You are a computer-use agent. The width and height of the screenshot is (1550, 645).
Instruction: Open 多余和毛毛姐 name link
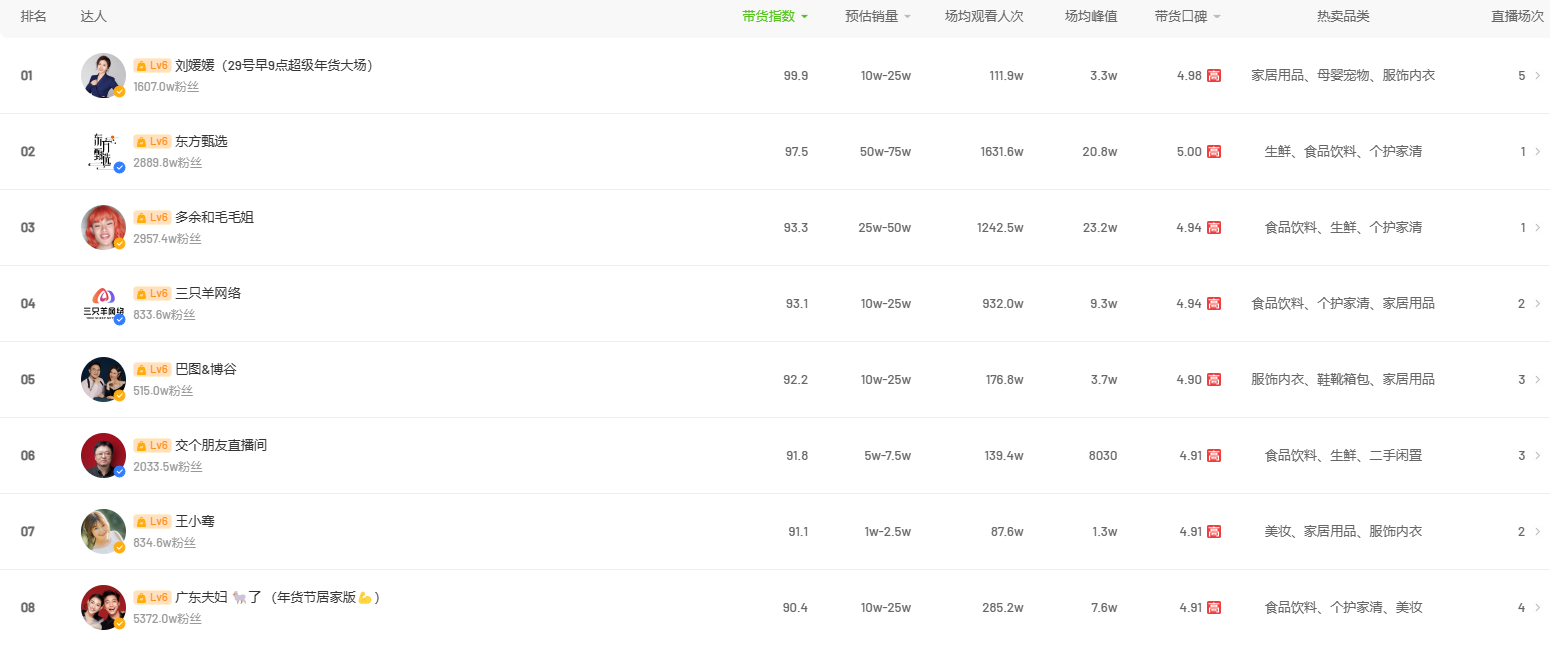(214, 217)
